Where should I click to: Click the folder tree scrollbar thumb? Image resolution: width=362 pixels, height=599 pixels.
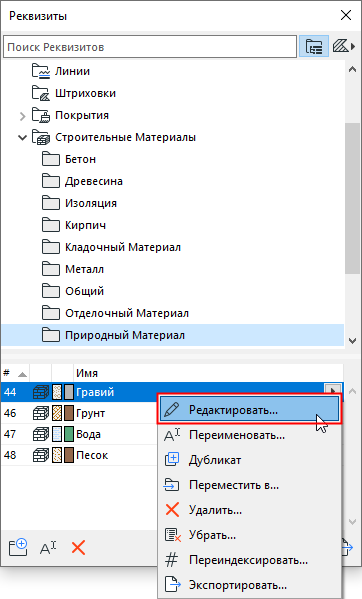point(352,198)
